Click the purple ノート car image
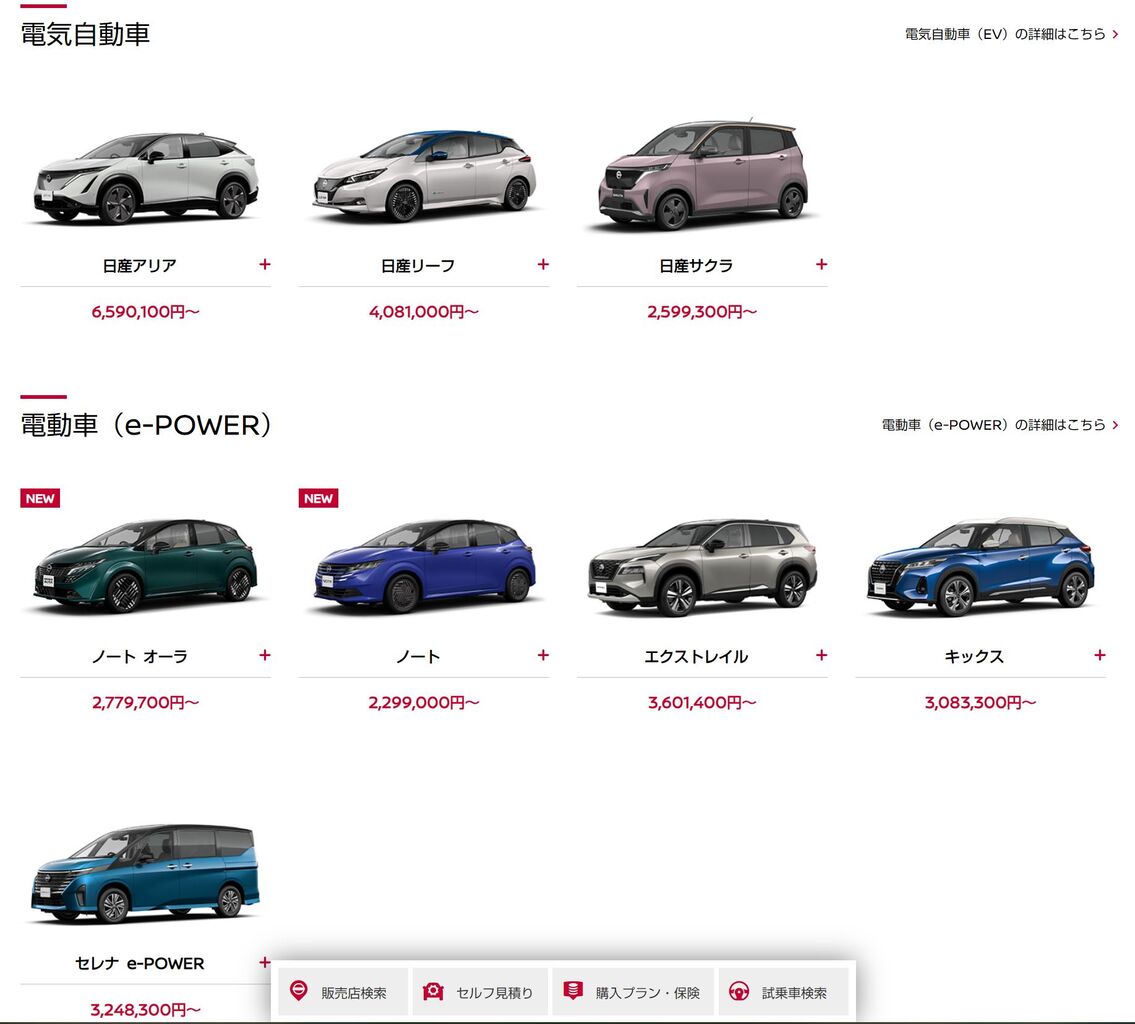 point(424,566)
